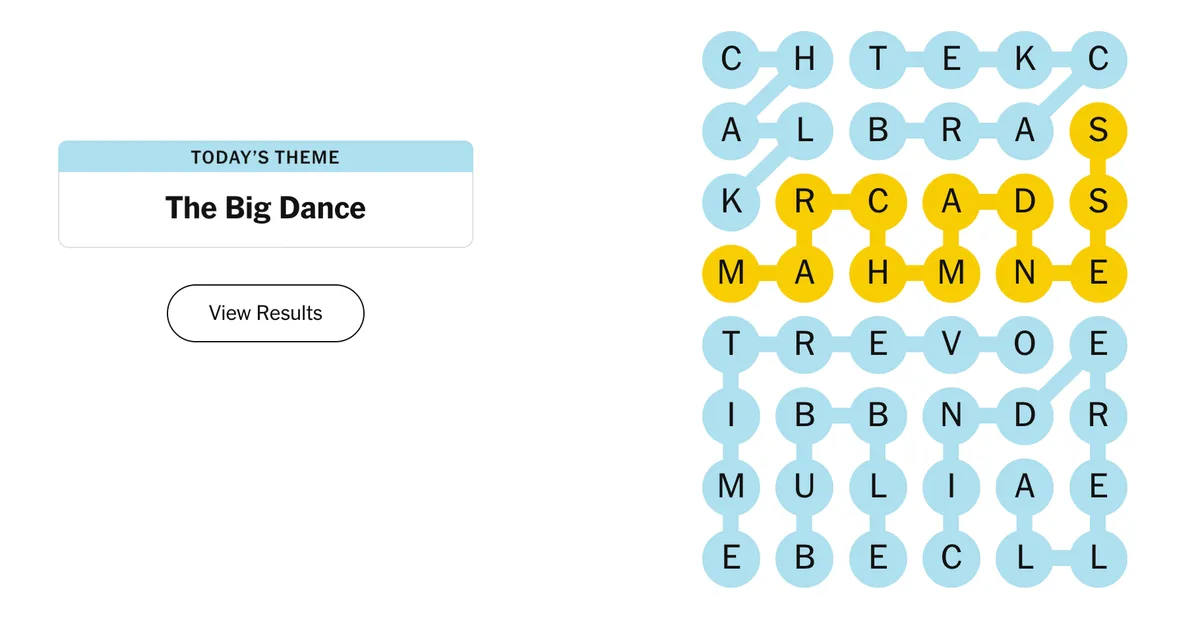Select the yellow letter N tile
Screen dimensions: 1200x626
1024,273
